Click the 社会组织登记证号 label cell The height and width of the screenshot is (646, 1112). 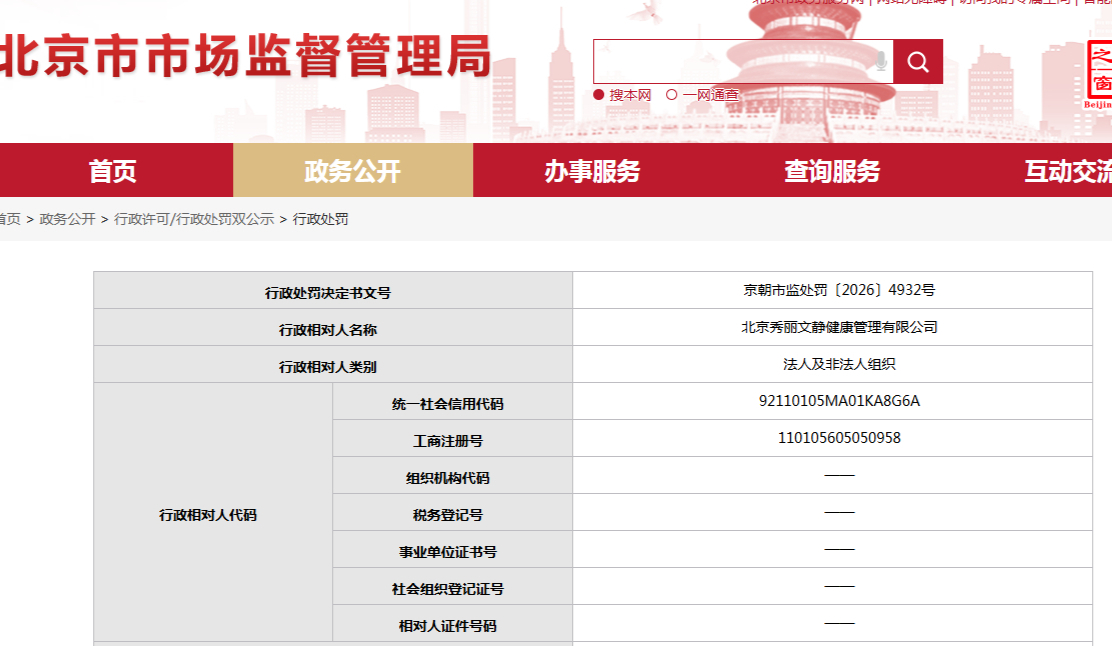pyautogui.click(x=452, y=586)
